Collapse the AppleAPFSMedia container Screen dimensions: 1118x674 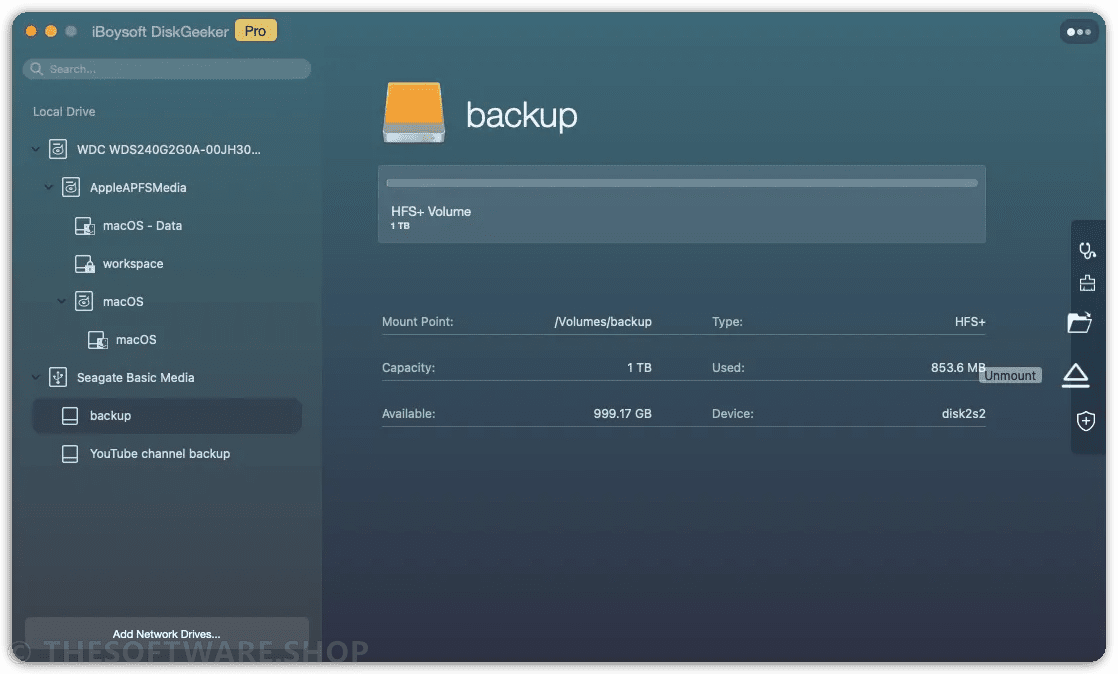(x=48, y=187)
